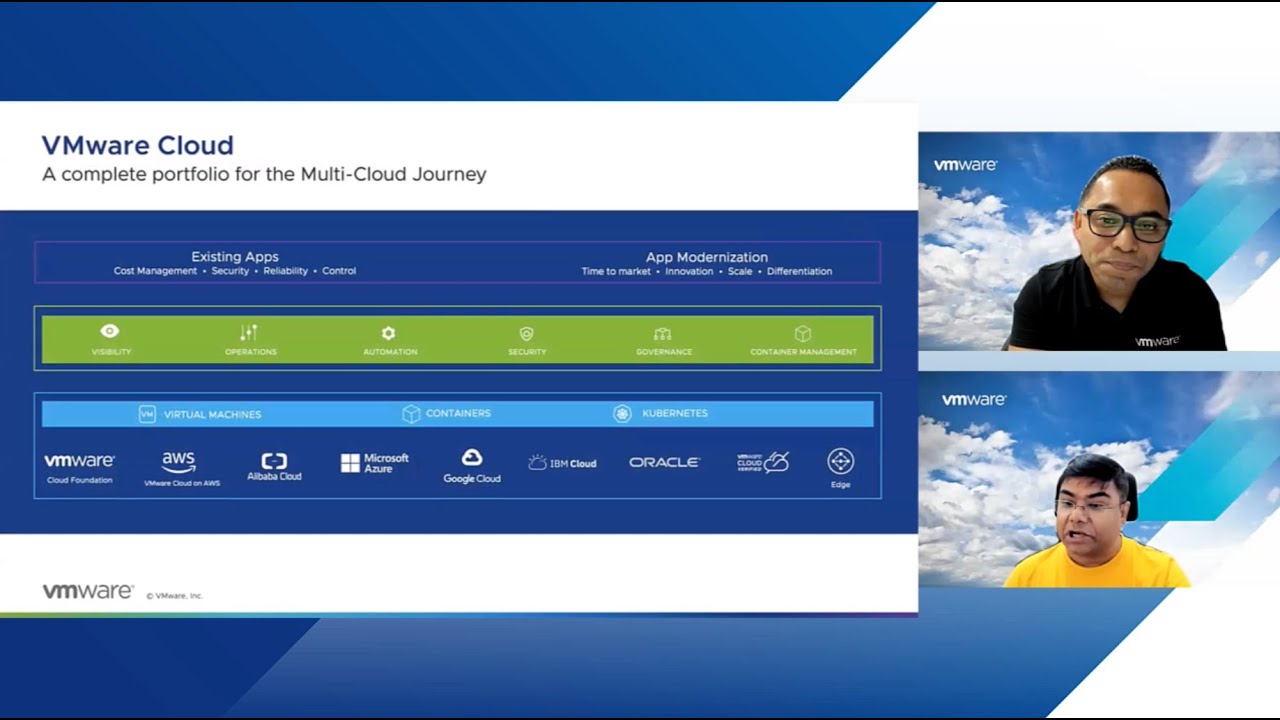
Task: Click the Governance icon
Action: pyautogui.click(x=662, y=334)
